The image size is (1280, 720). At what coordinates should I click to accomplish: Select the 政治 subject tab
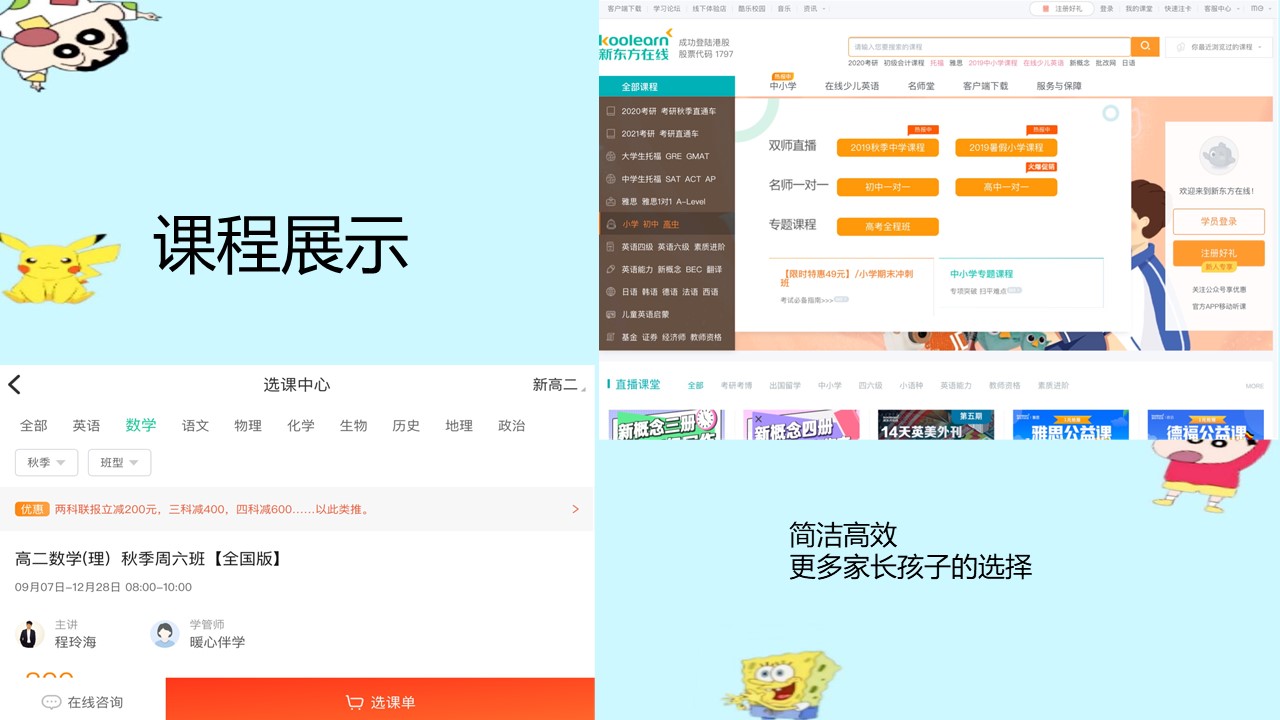click(511, 425)
